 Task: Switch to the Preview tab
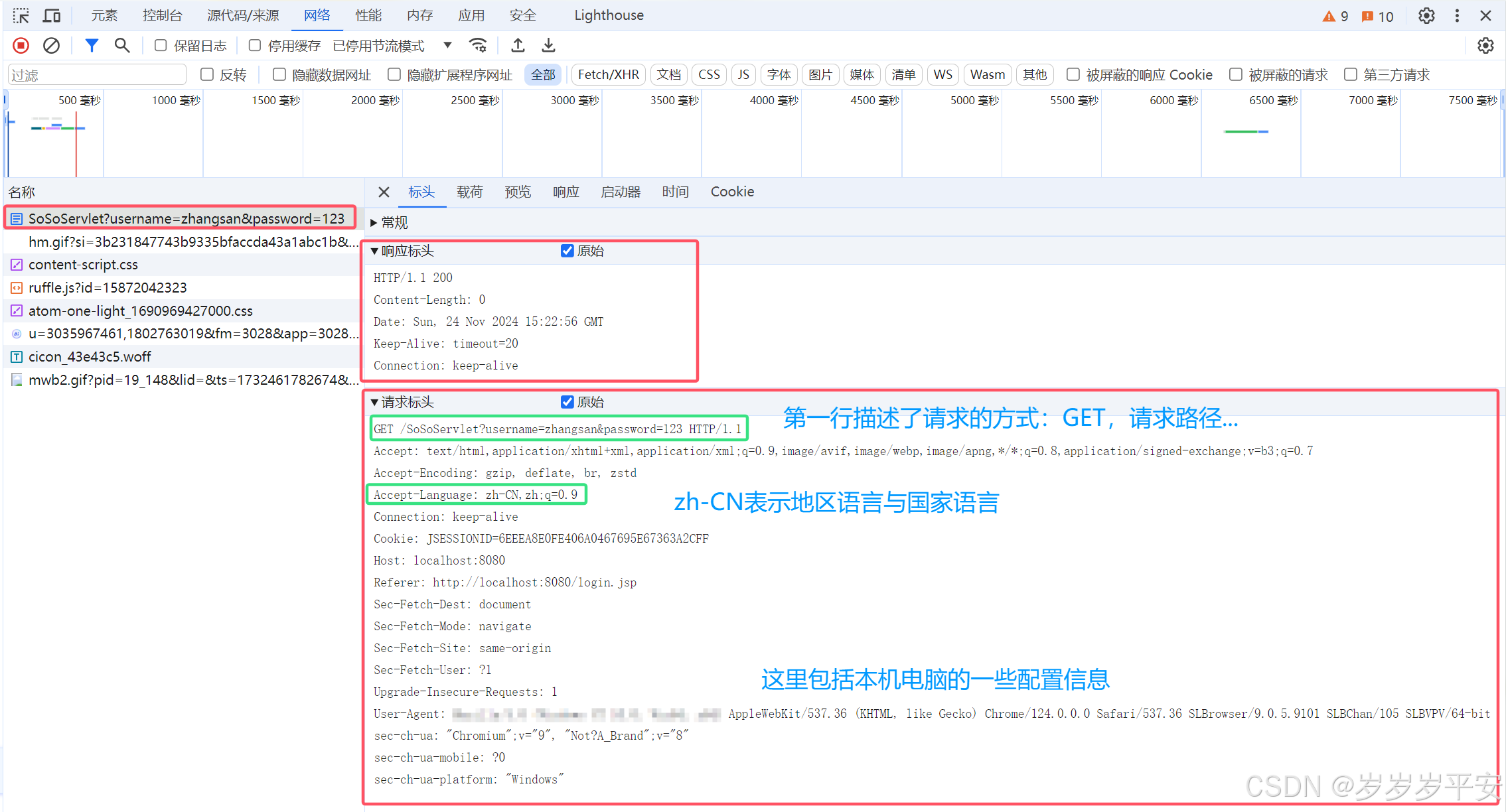coord(518,192)
